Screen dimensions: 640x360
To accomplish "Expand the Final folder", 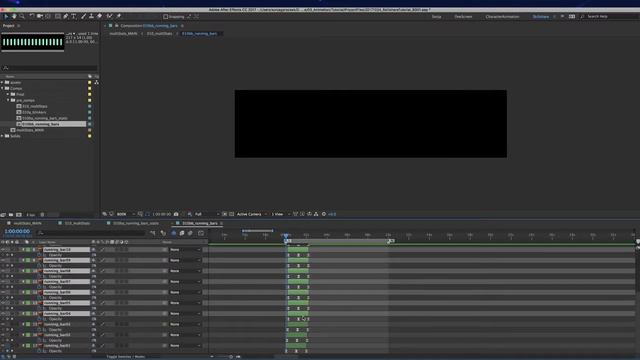I will 8,94.
